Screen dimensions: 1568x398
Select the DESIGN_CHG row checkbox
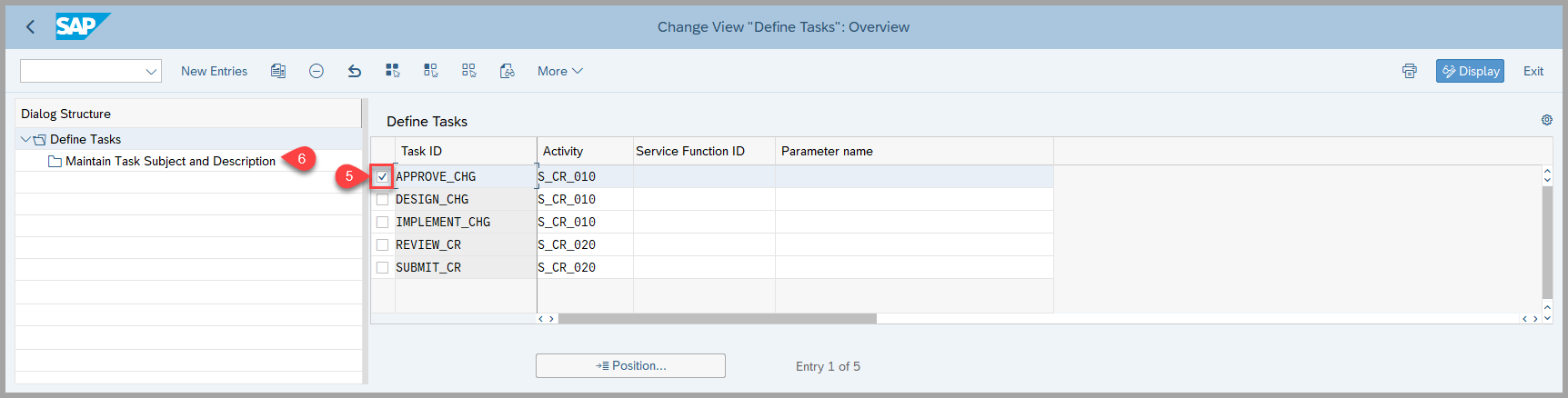pyautogui.click(x=382, y=199)
